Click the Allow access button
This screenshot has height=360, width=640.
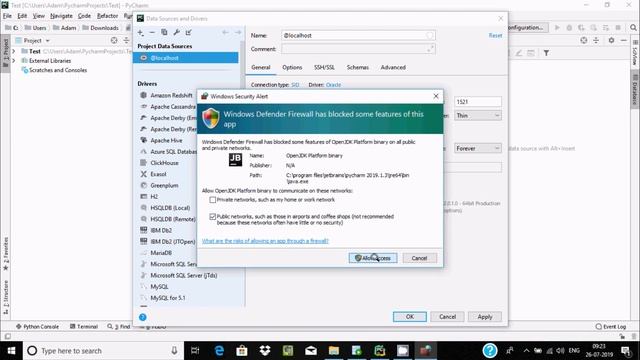click(373, 258)
